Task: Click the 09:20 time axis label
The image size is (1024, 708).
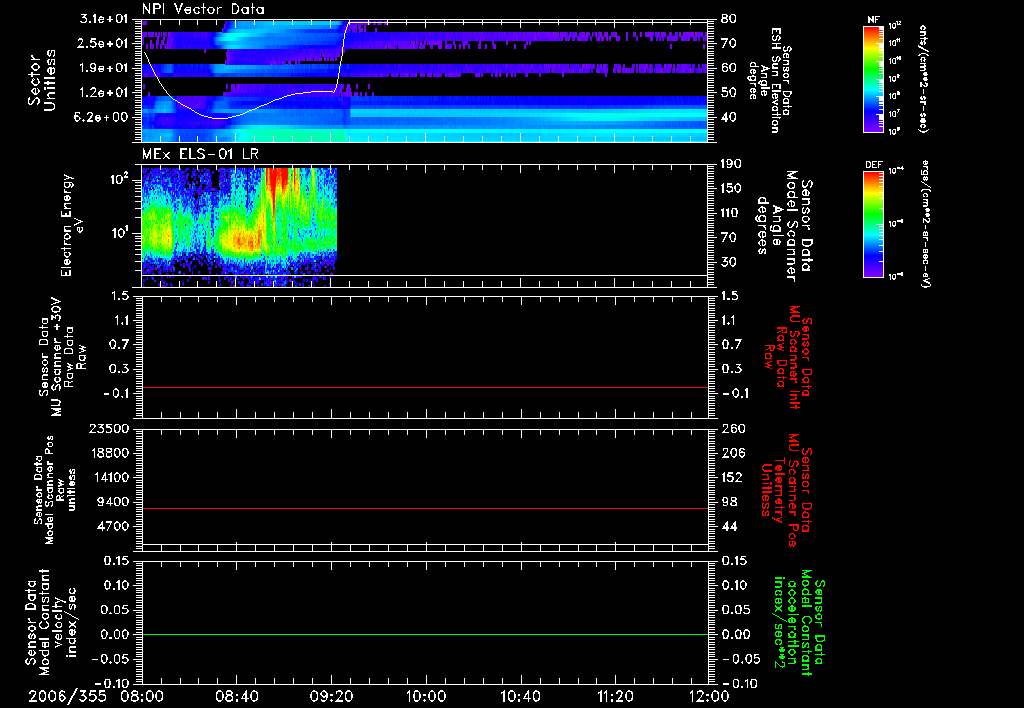Action: tap(331, 696)
